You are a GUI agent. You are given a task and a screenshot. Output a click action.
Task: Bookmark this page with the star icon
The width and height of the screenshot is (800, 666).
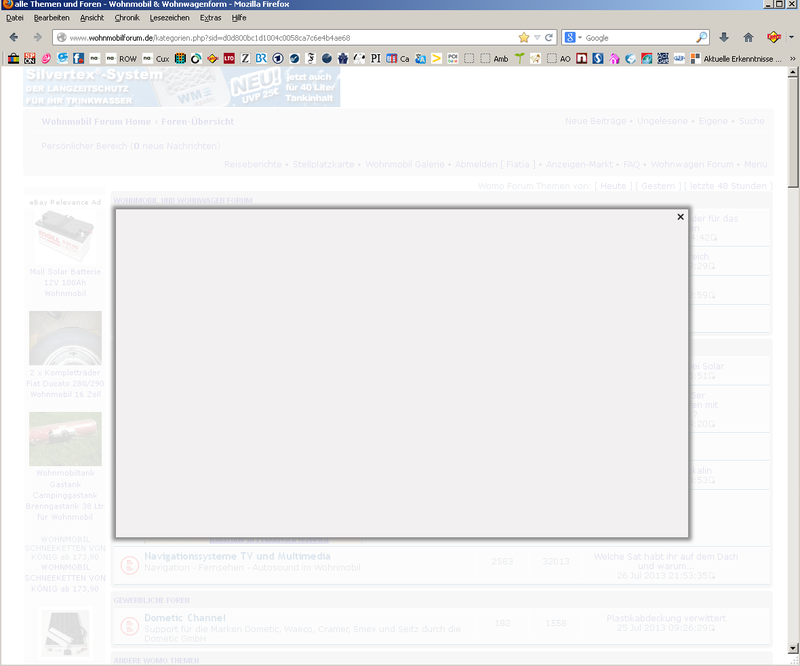(x=523, y=37)
